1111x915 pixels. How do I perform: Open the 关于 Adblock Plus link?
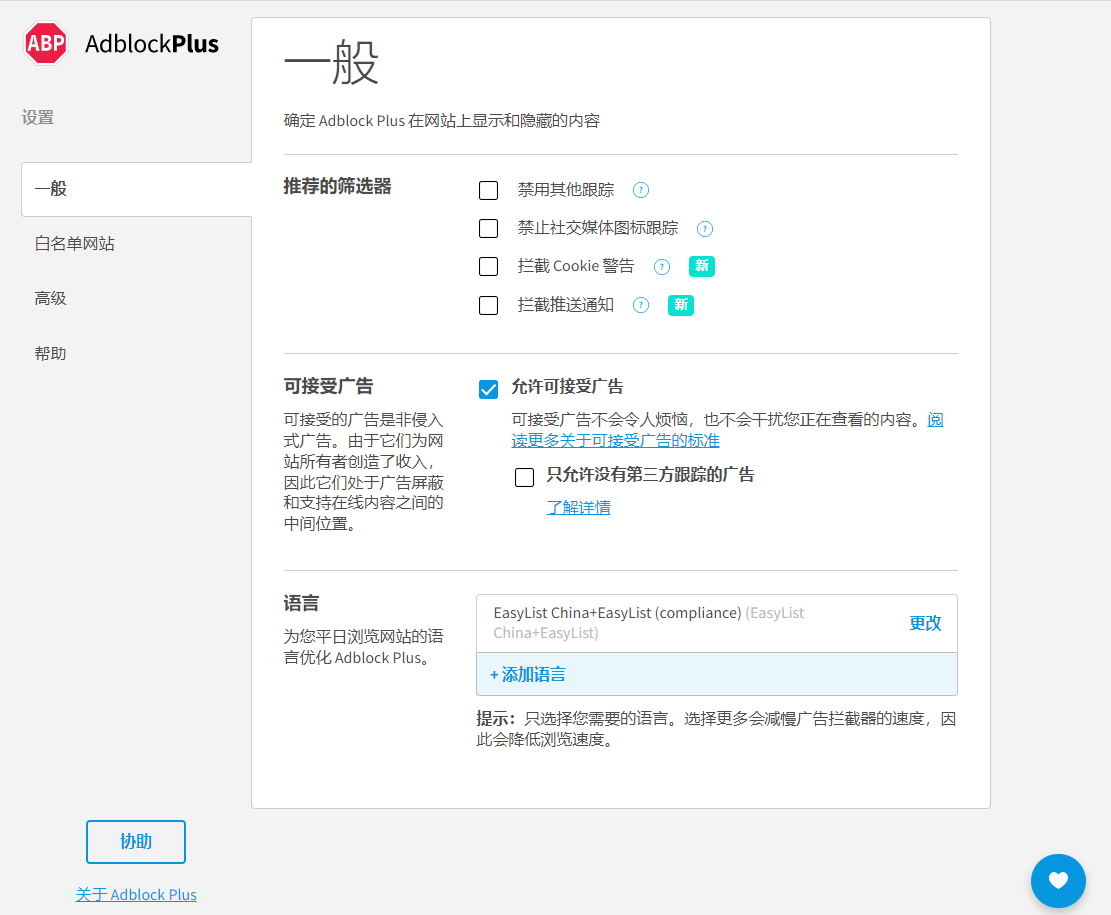click(136, 894)
